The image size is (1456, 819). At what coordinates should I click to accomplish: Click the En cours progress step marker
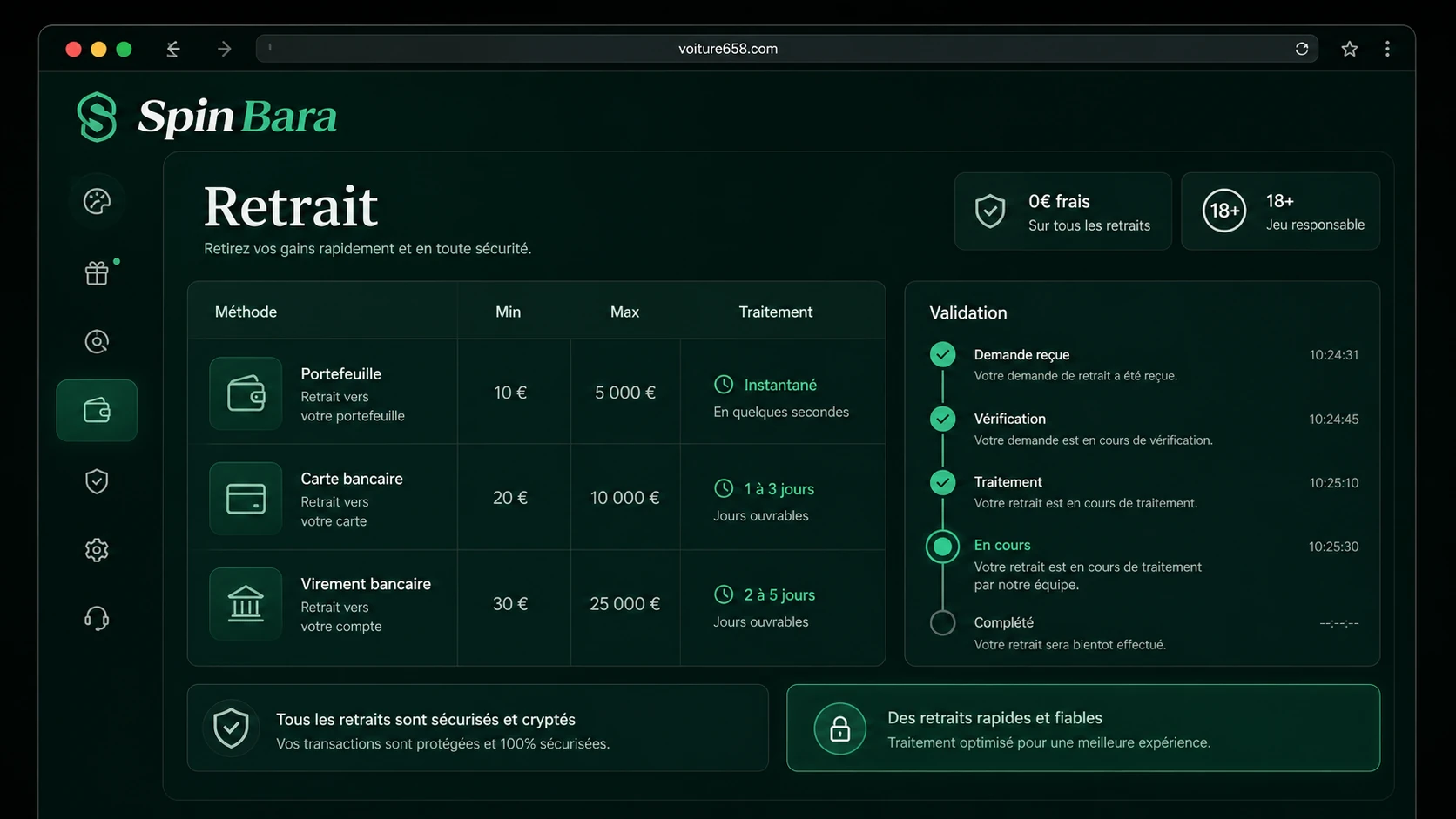coord(942,547)
